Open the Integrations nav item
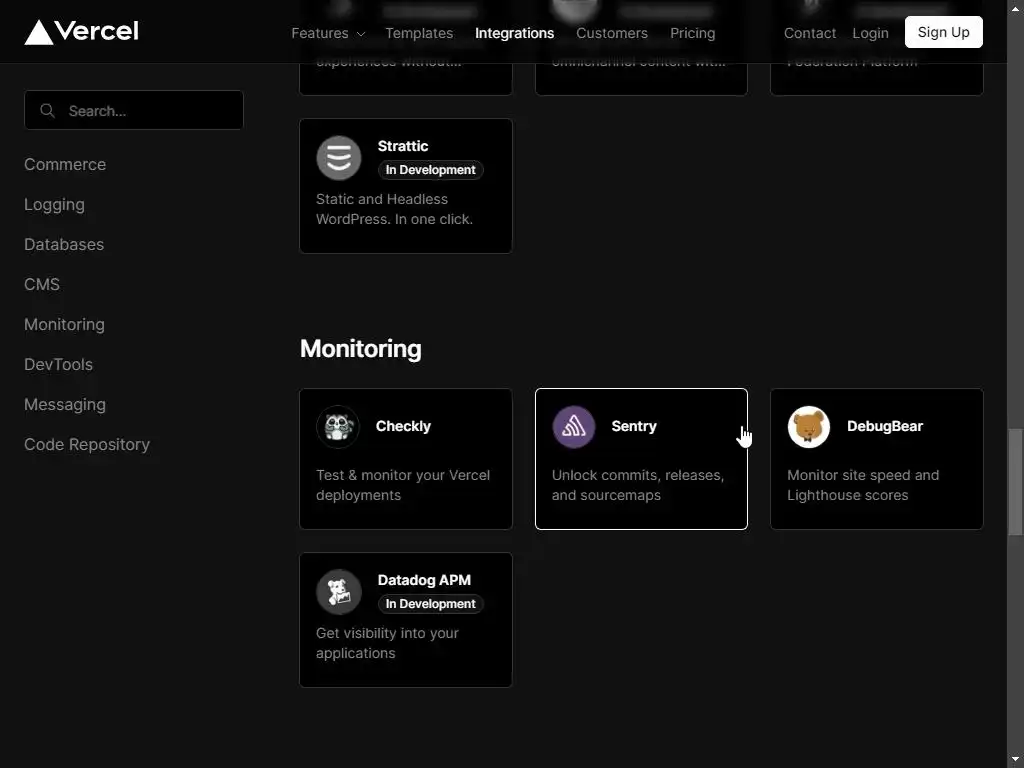This screenshot has height=768, width=1024. pos(514,33)
